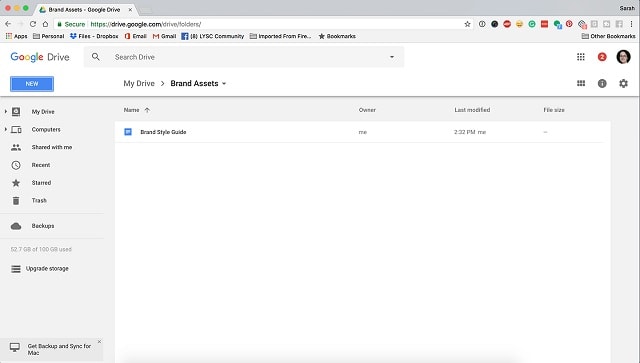Click the search magnifier icon
Screen dimensions: 640x363
tap(96, 57)
